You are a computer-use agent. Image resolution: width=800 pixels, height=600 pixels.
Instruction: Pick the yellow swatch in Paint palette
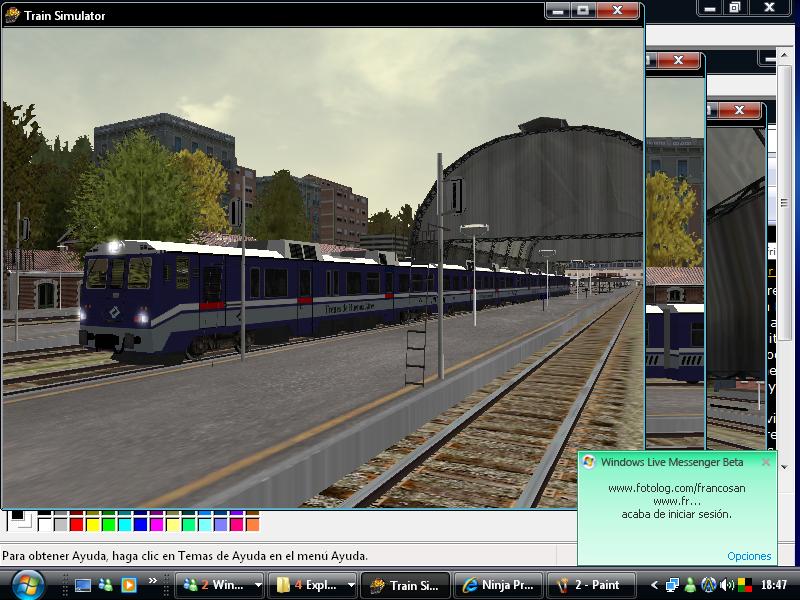pos(93,524)
